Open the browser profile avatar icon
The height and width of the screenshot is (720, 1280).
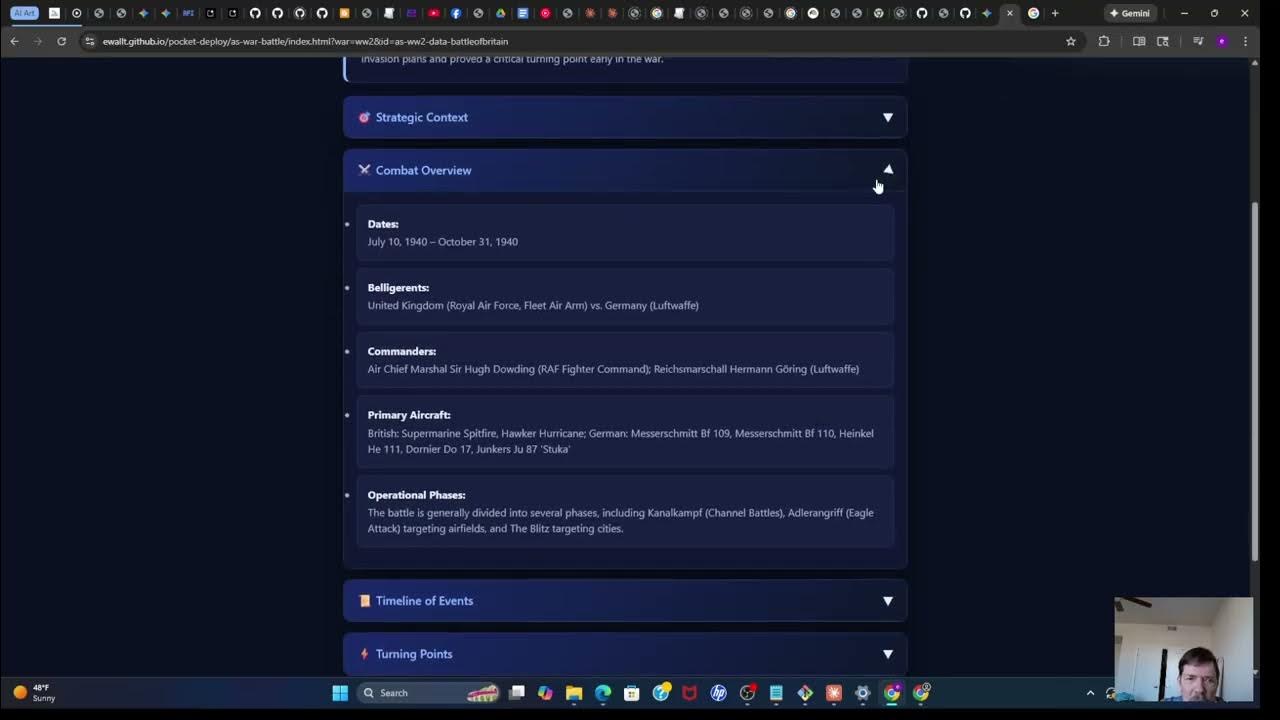(x=1221, y=41)
